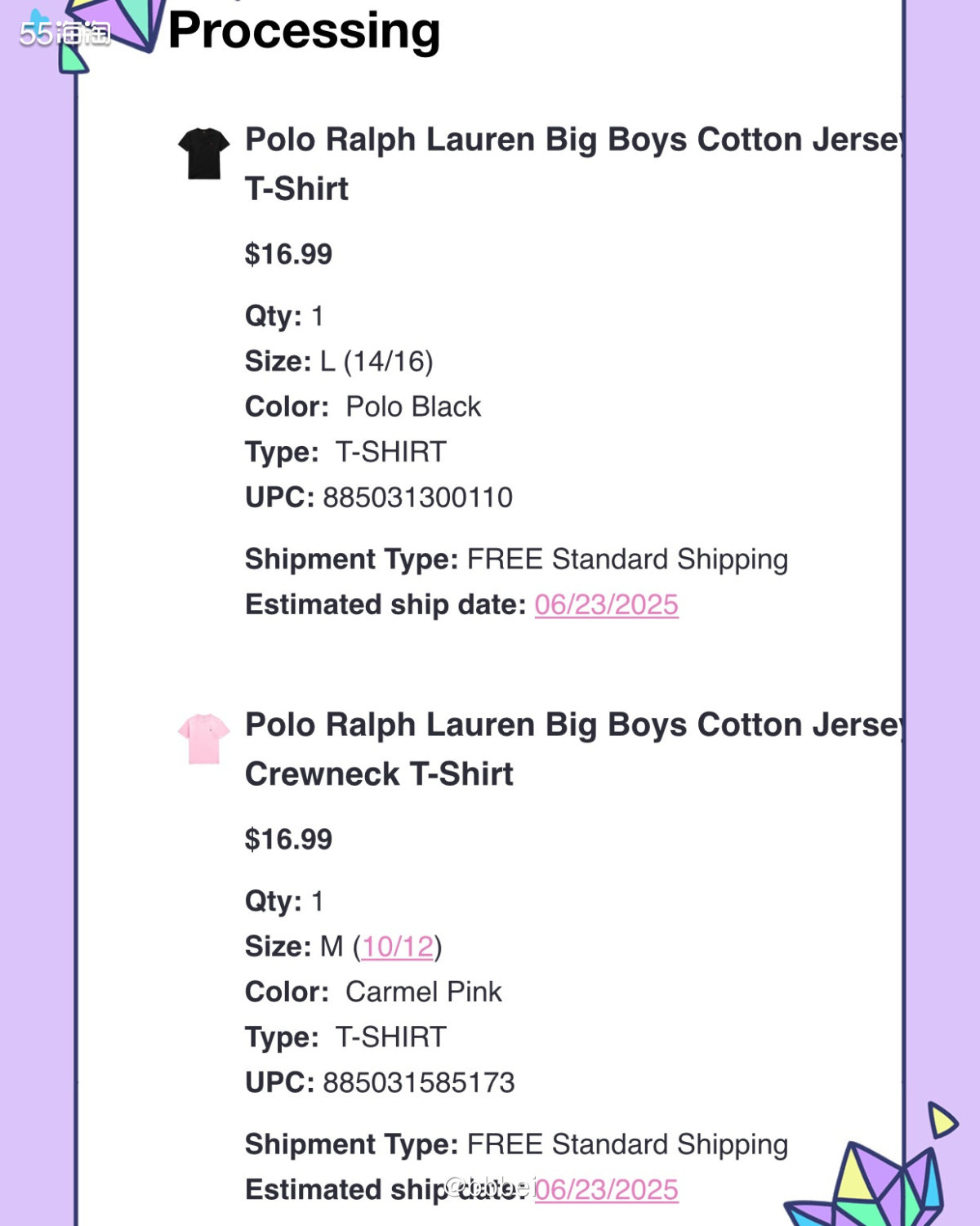Viewport: 980px width, 1226px height.
Task: Click the small yellow triangle gem icon
Action: pyautogui.click(x=941, y=1120)
